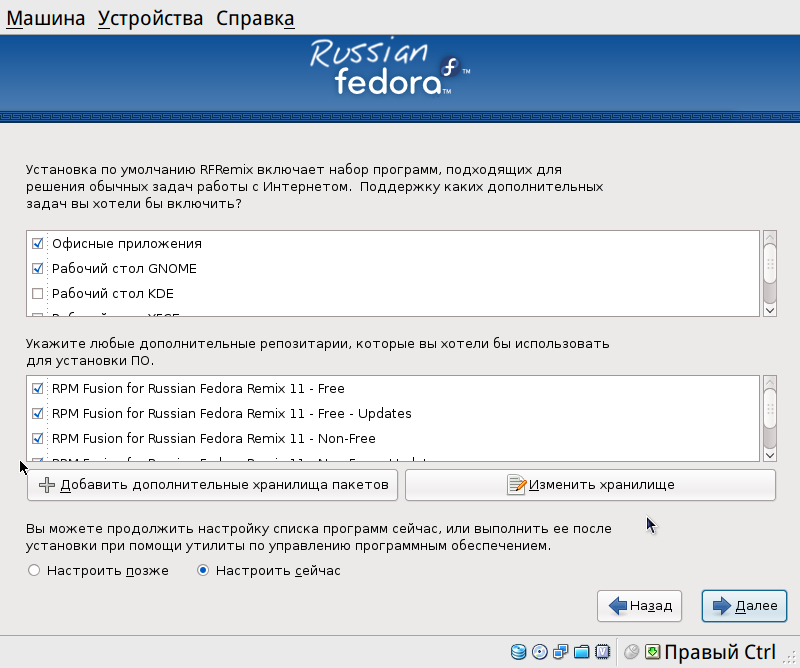Click task list scrollbar up arrow
Screen dimensions: 800x668
click(x=770, y=237)
